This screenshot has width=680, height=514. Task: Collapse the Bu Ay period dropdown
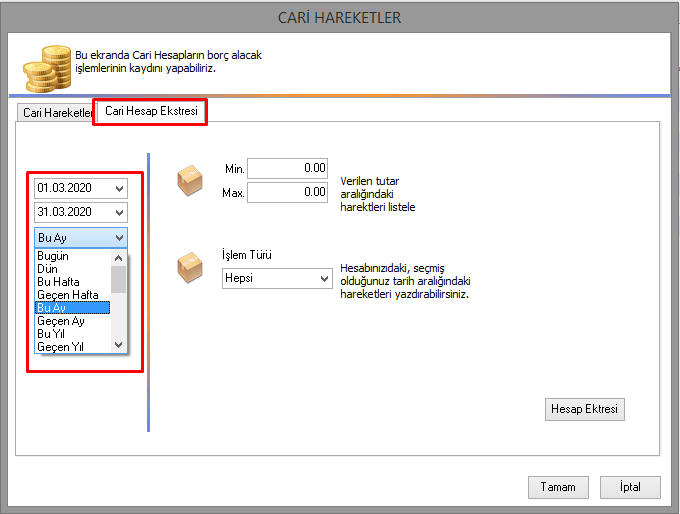[120, 237]
